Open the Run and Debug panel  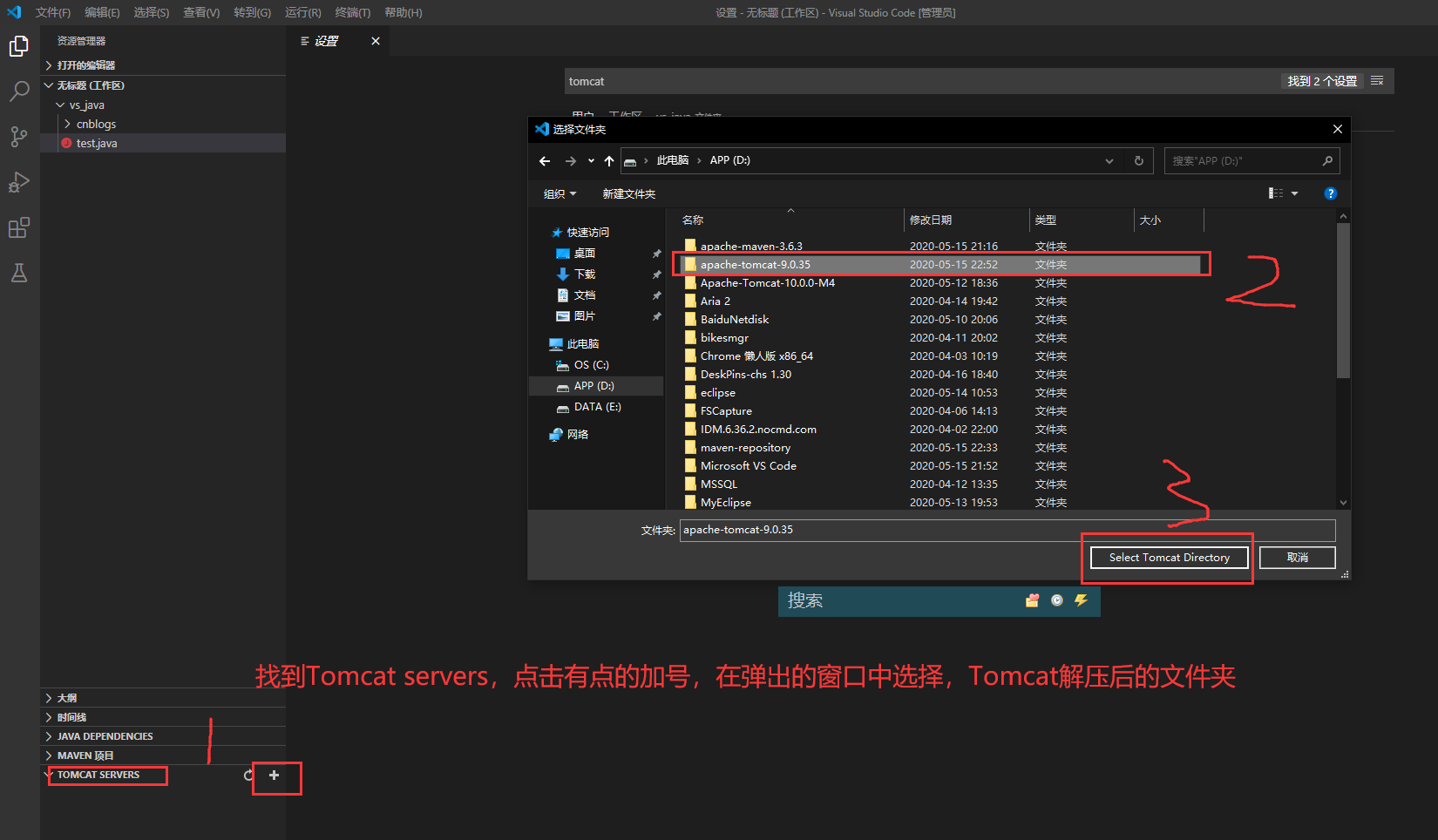click(19, 182)
